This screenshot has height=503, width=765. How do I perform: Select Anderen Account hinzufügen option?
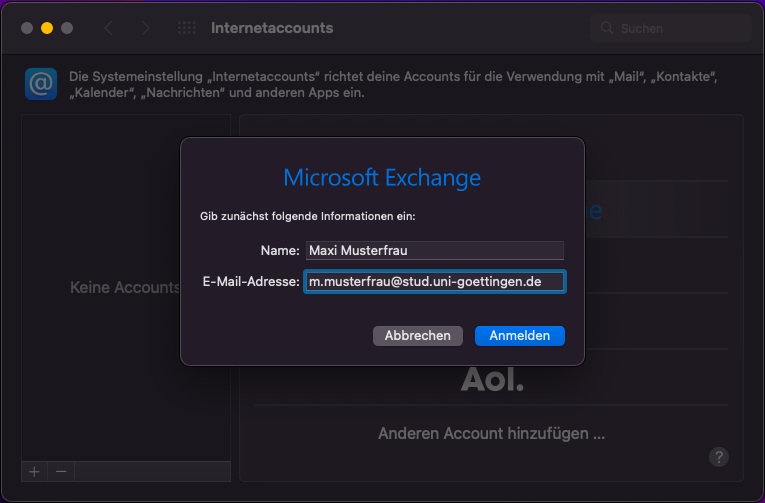tap(491, 433)
